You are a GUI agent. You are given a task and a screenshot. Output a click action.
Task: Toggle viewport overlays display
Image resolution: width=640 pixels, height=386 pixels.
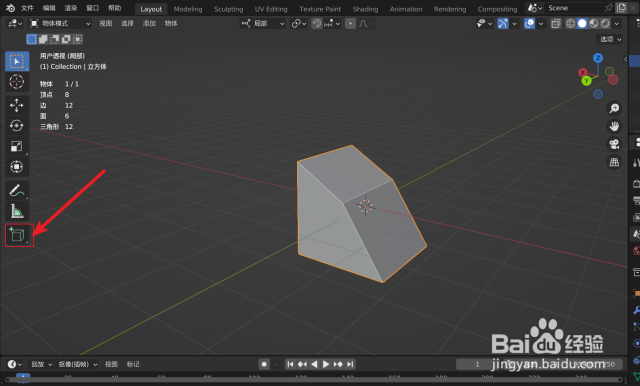click(x=529, y=24)
